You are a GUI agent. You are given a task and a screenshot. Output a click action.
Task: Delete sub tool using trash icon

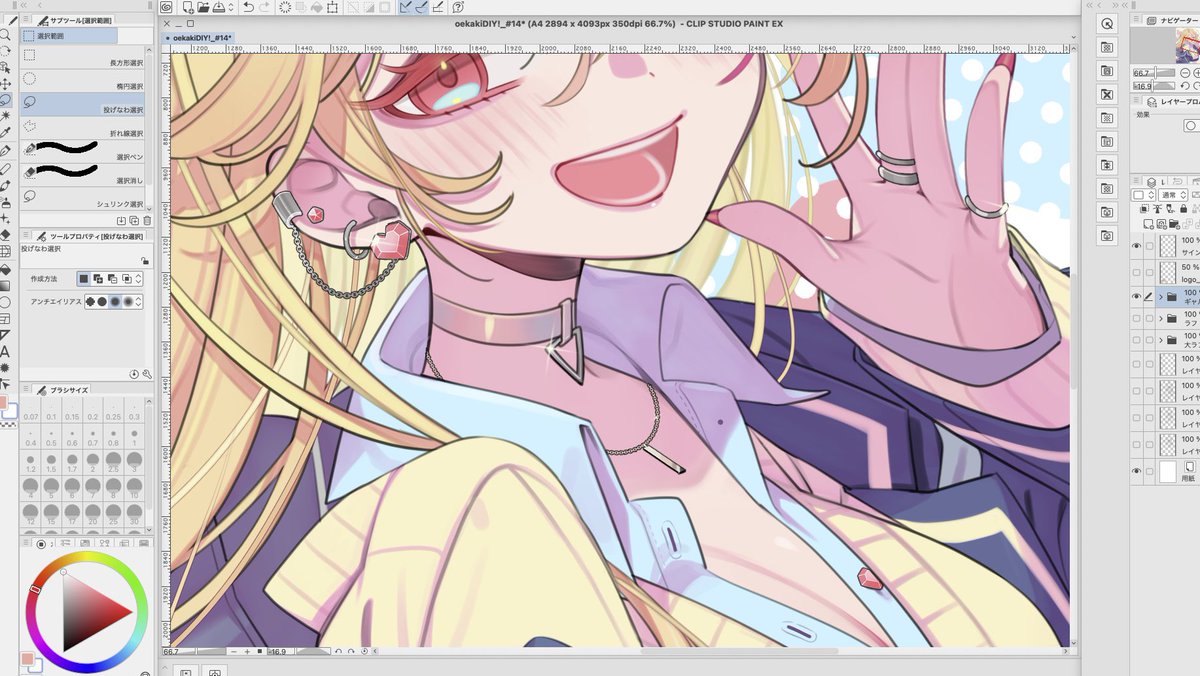(146, 221)
